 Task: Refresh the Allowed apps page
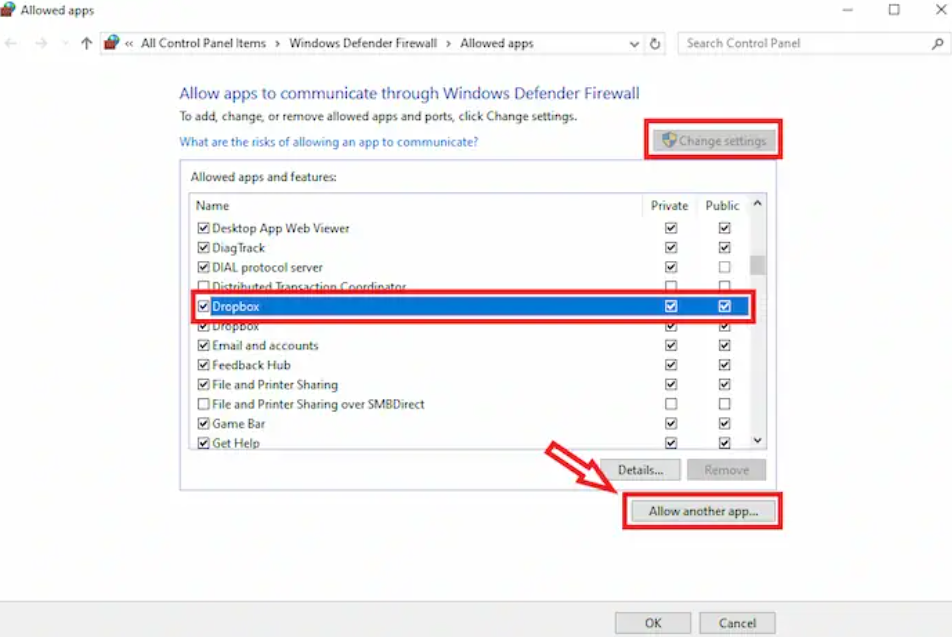coord(654,44)
